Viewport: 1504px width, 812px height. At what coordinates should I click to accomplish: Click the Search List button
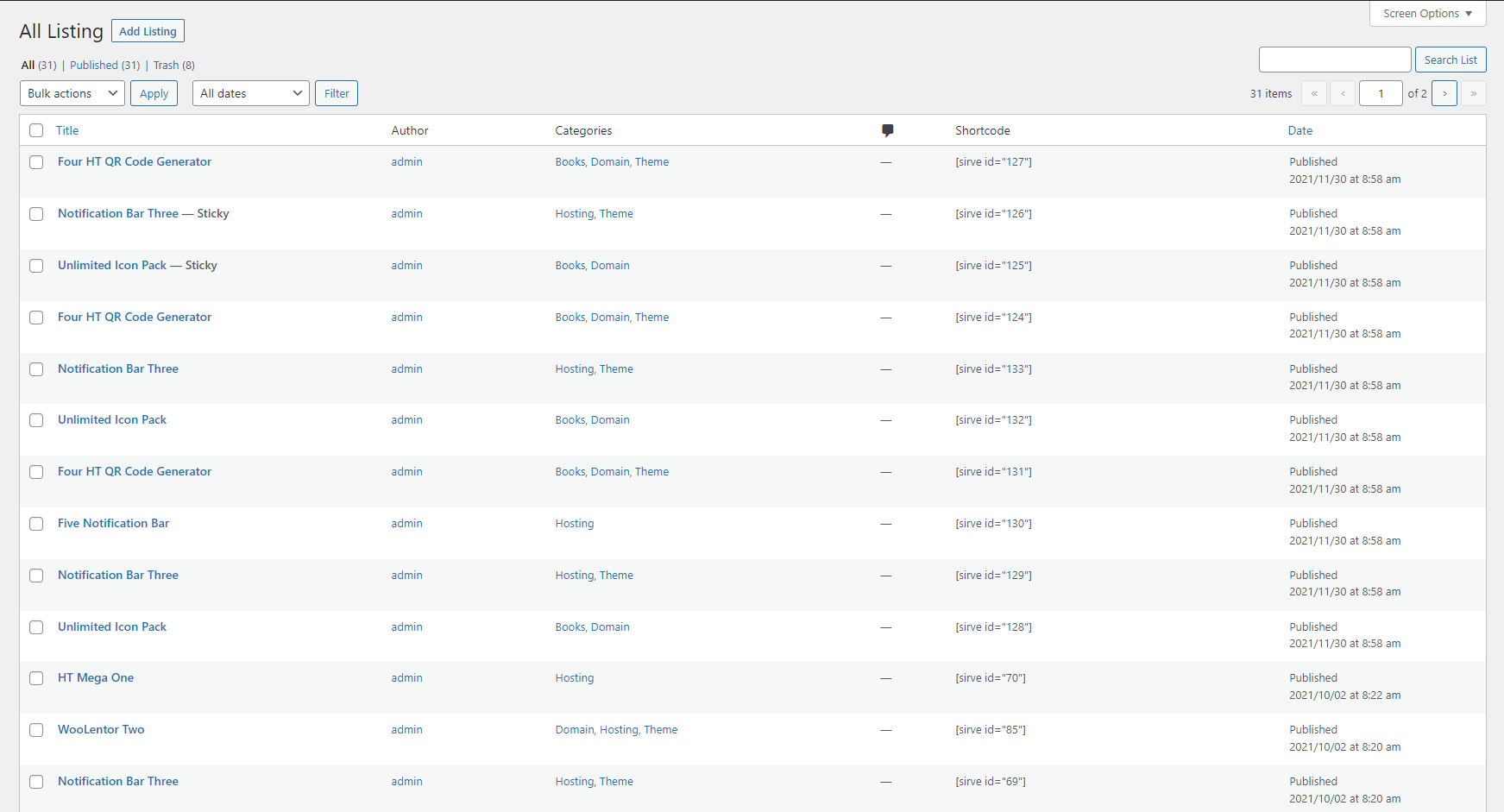[x=1451, y=60]
